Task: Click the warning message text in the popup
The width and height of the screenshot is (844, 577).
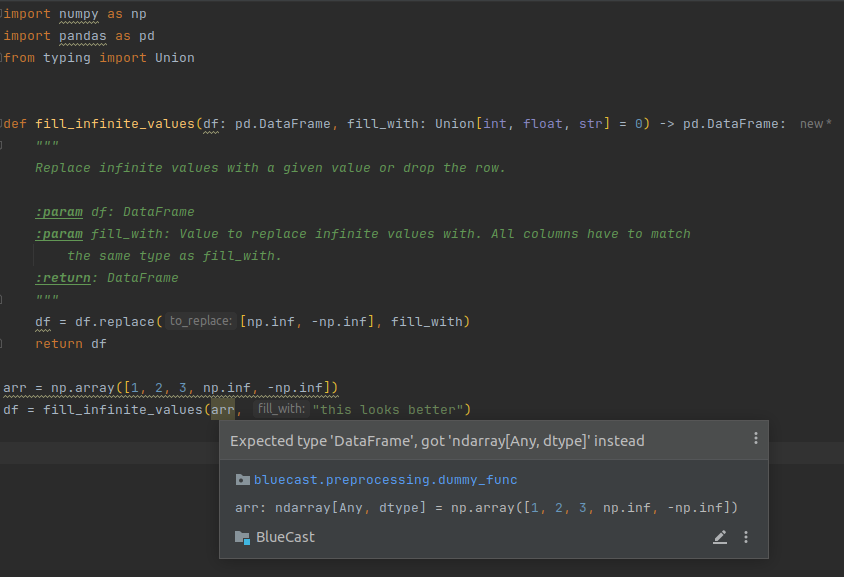Action: coord(437,440)
